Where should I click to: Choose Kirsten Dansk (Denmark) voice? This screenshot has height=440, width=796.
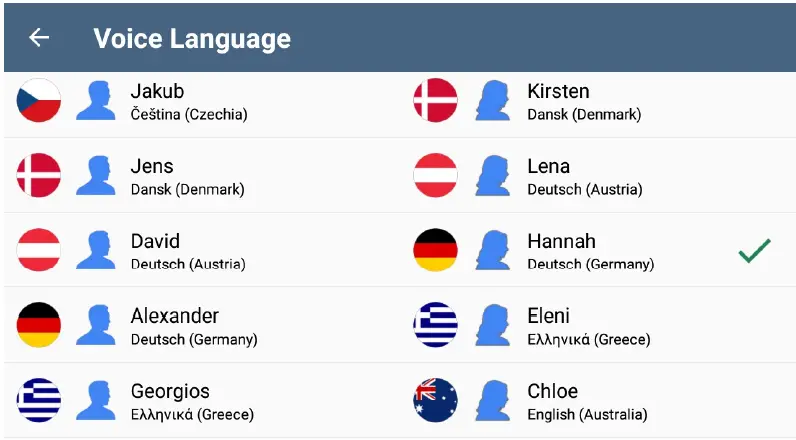583,101
